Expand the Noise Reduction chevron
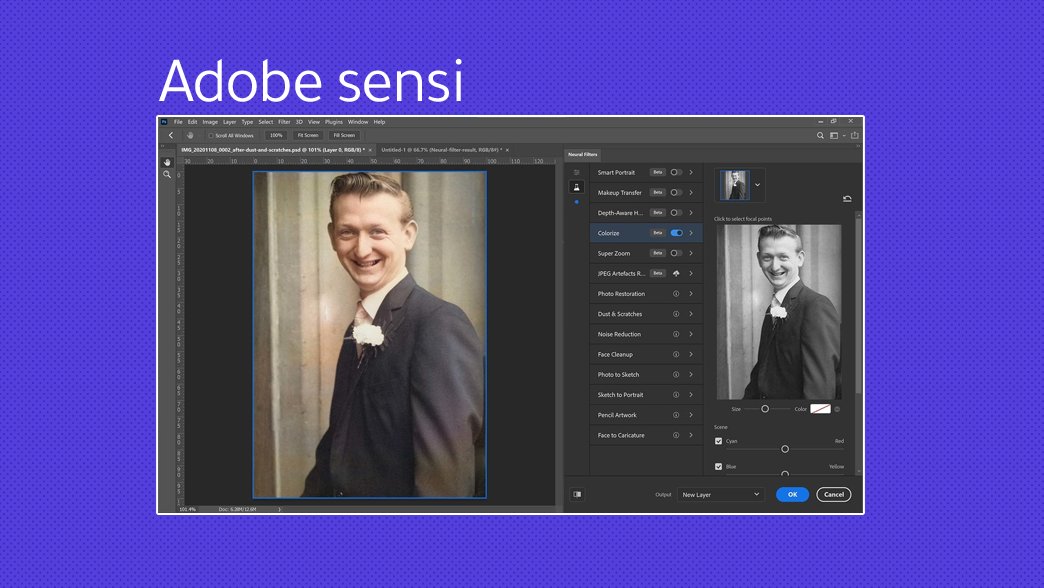The width and height of the screenshot is (1044, 588). 691,334
